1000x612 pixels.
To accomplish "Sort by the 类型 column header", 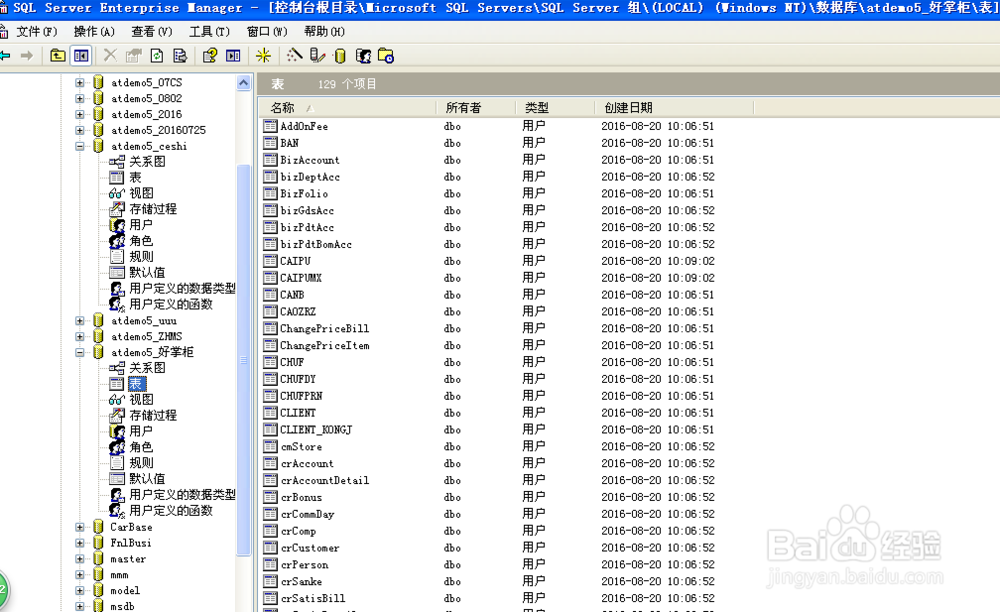I will (555, 108).
